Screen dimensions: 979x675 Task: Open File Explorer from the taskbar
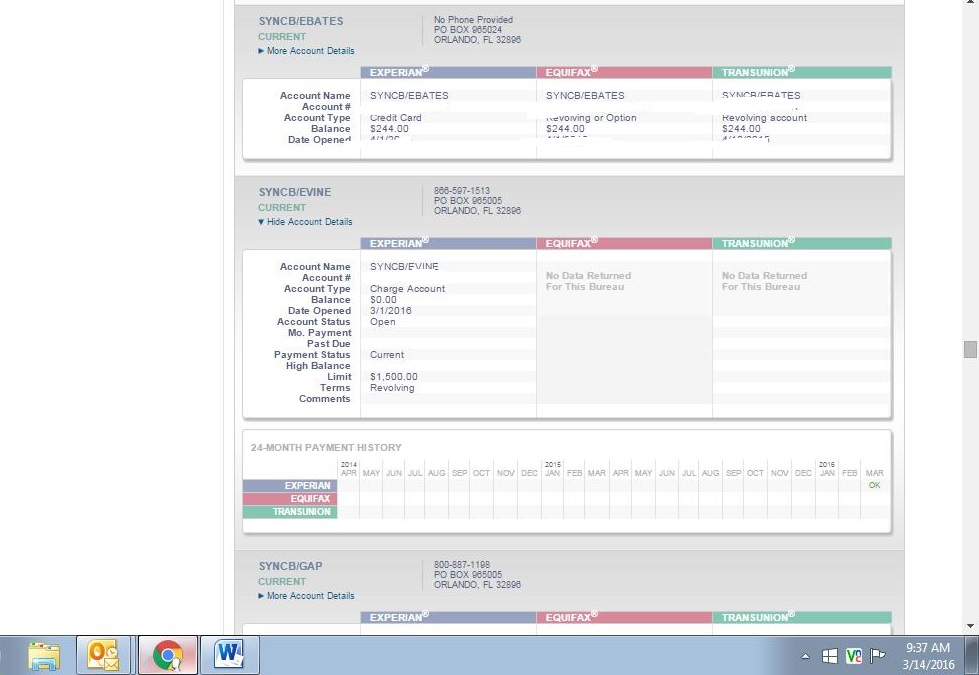click(x=44, y=655)
